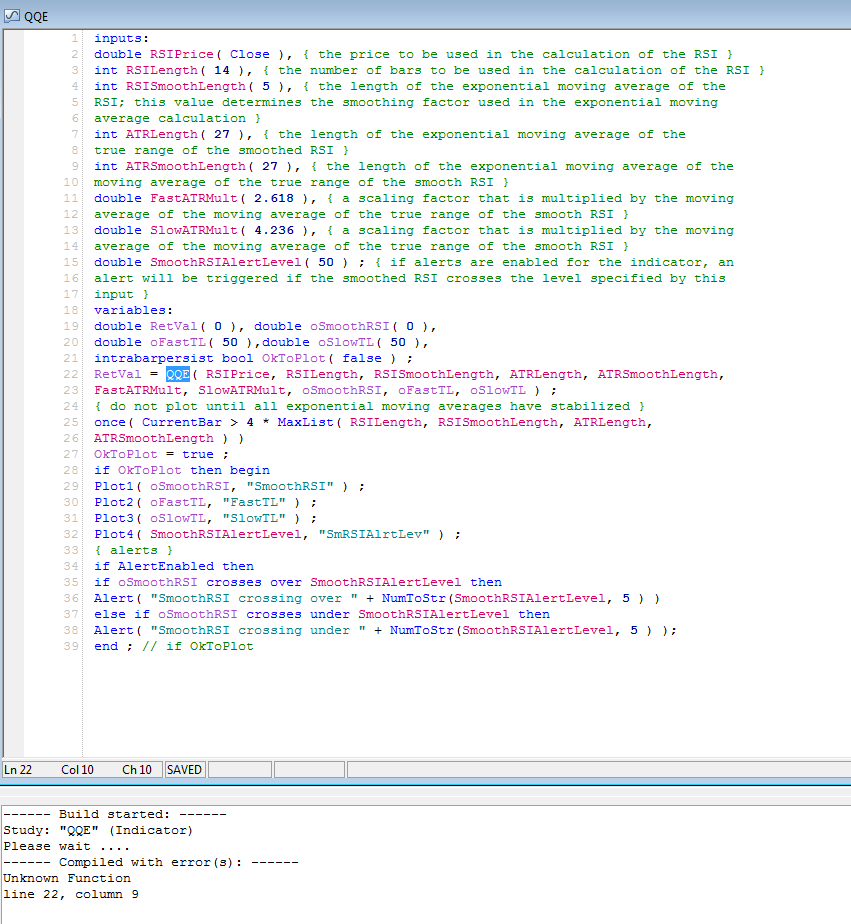Image resolution: width=851 pixels, height=924 pixels.
Task: Click 'oSmoothRSI' declaration on line 19
Action: tap(350, 326)
